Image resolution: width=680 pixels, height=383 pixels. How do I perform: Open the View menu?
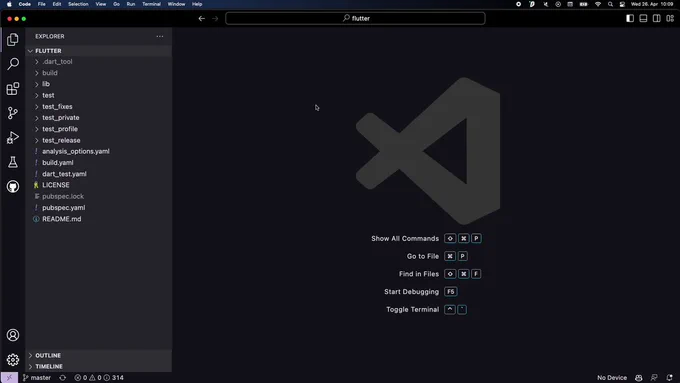coord(101,4)
